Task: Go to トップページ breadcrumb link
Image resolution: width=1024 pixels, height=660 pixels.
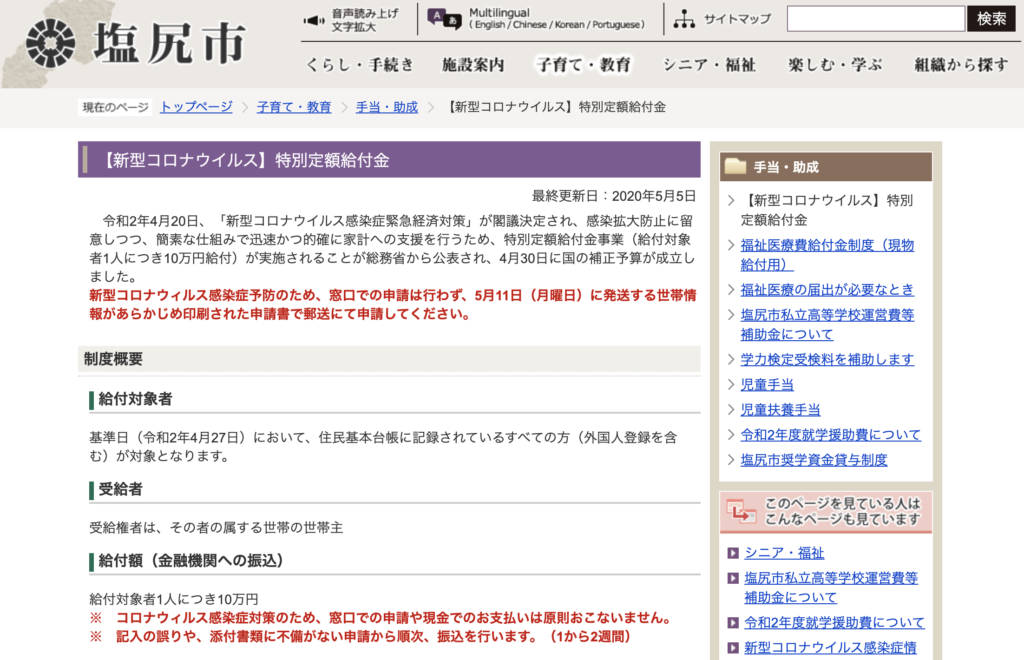Action: tap(196, 107)
